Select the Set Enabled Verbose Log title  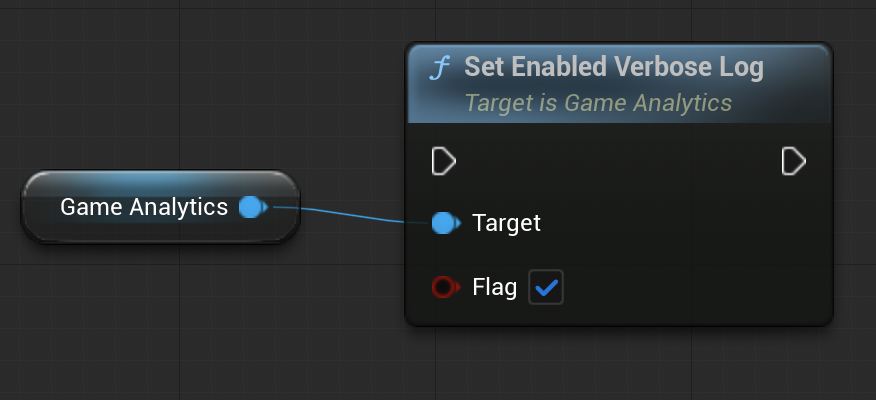613,68
